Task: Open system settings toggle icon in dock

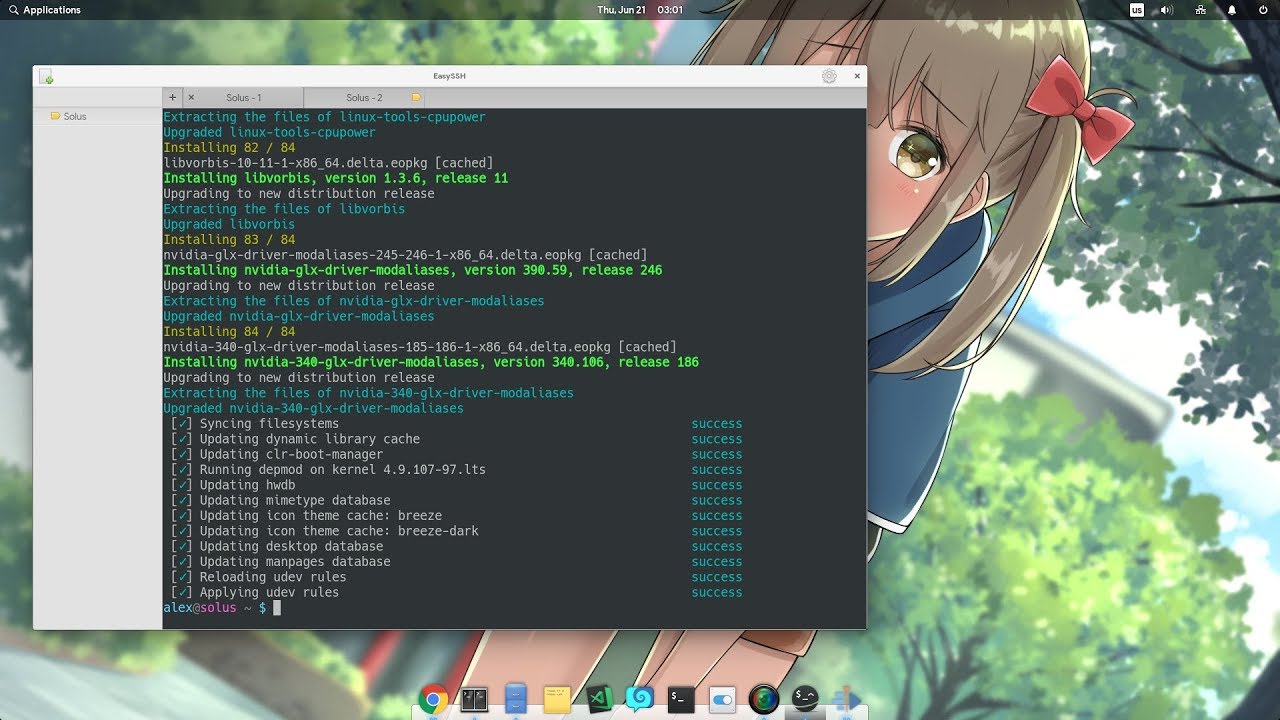Action: coord(722,699)
